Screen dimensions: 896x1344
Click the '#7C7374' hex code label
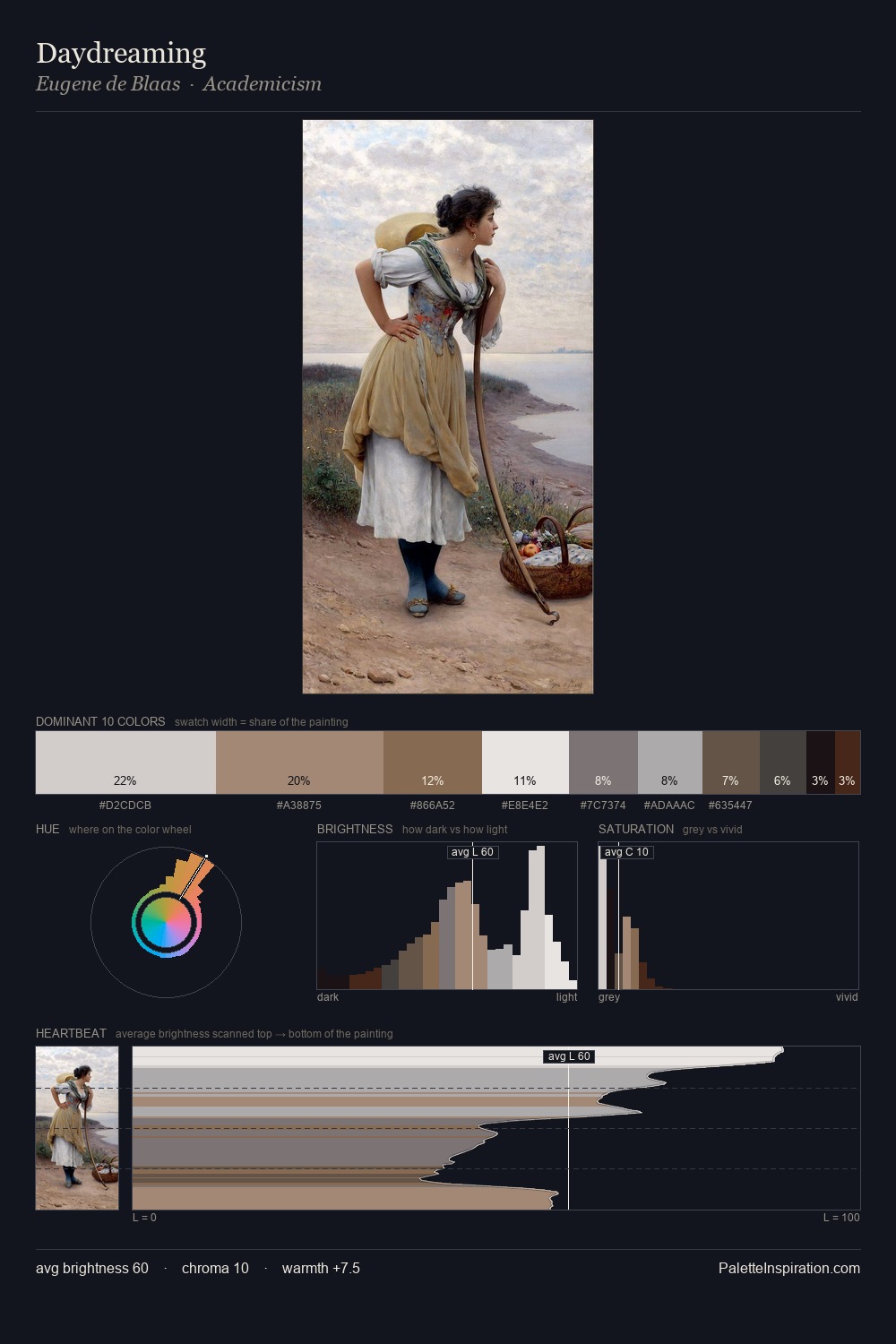(603, 806)
